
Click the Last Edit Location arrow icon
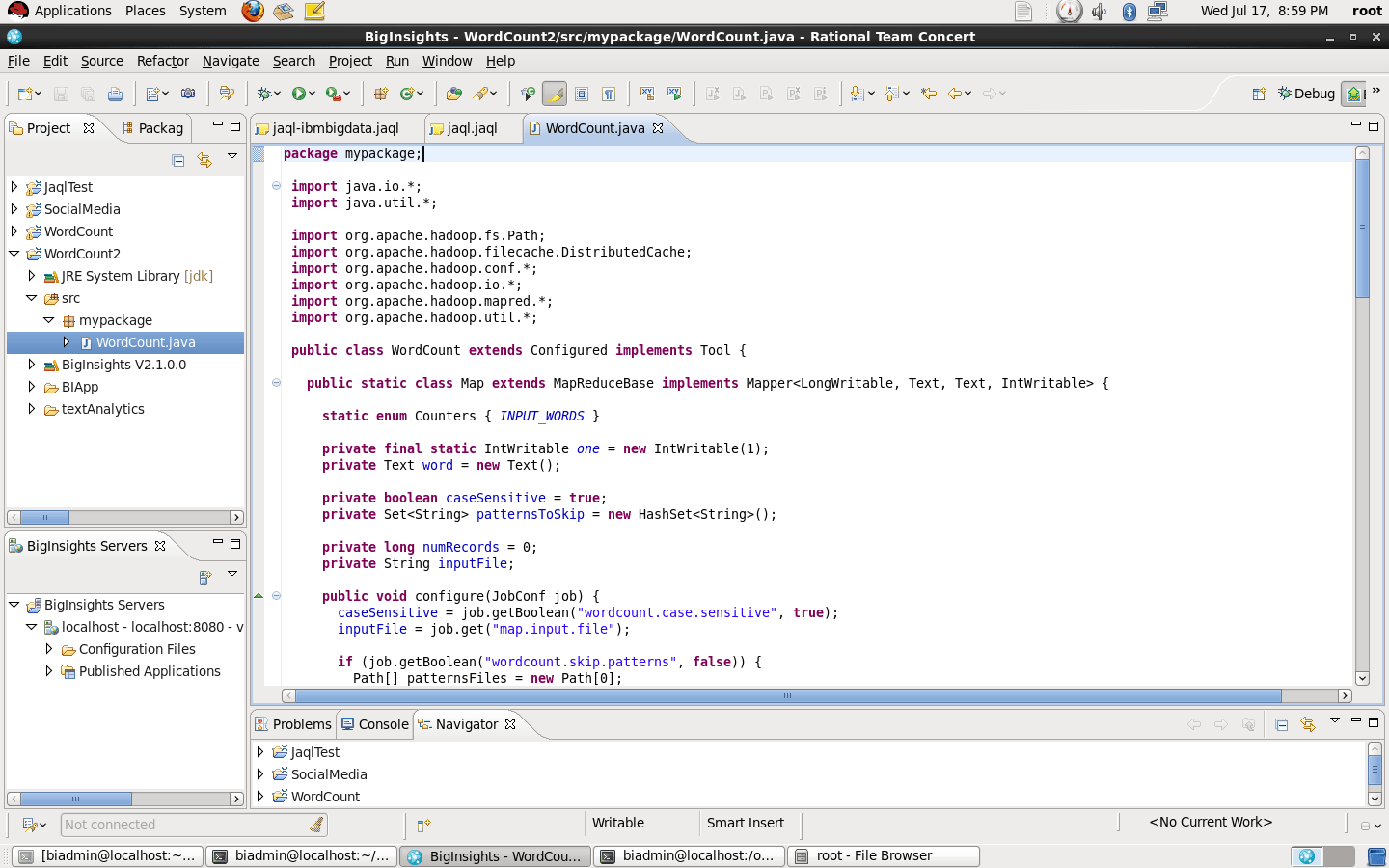click(929, 94)
